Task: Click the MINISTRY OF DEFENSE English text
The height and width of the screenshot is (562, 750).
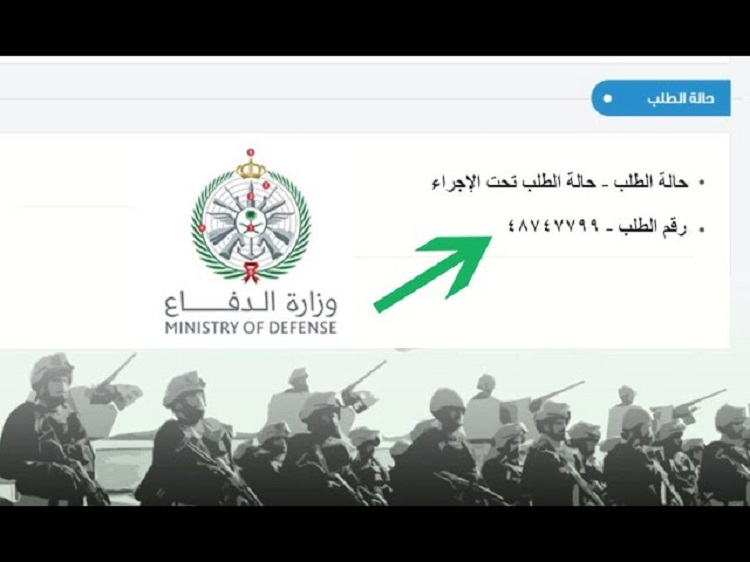Action: tap(251, 328)
